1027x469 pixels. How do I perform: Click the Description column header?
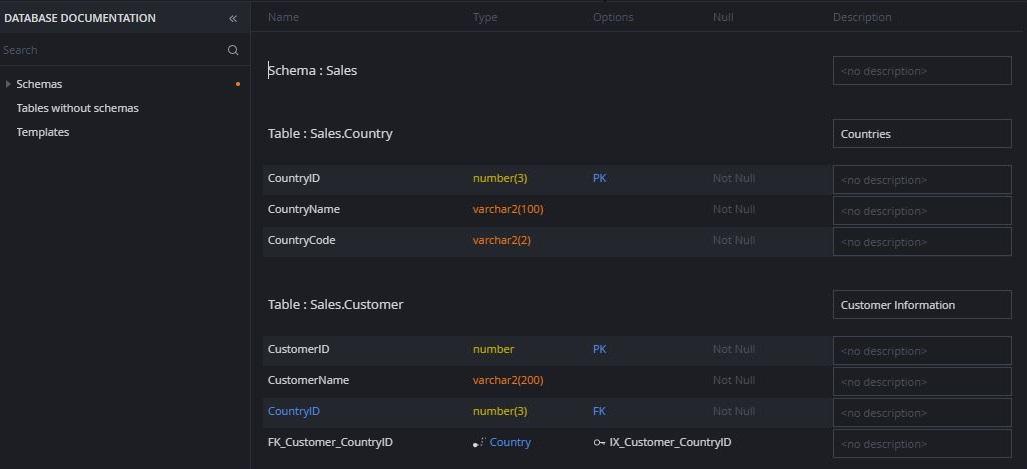coord(862,17)
